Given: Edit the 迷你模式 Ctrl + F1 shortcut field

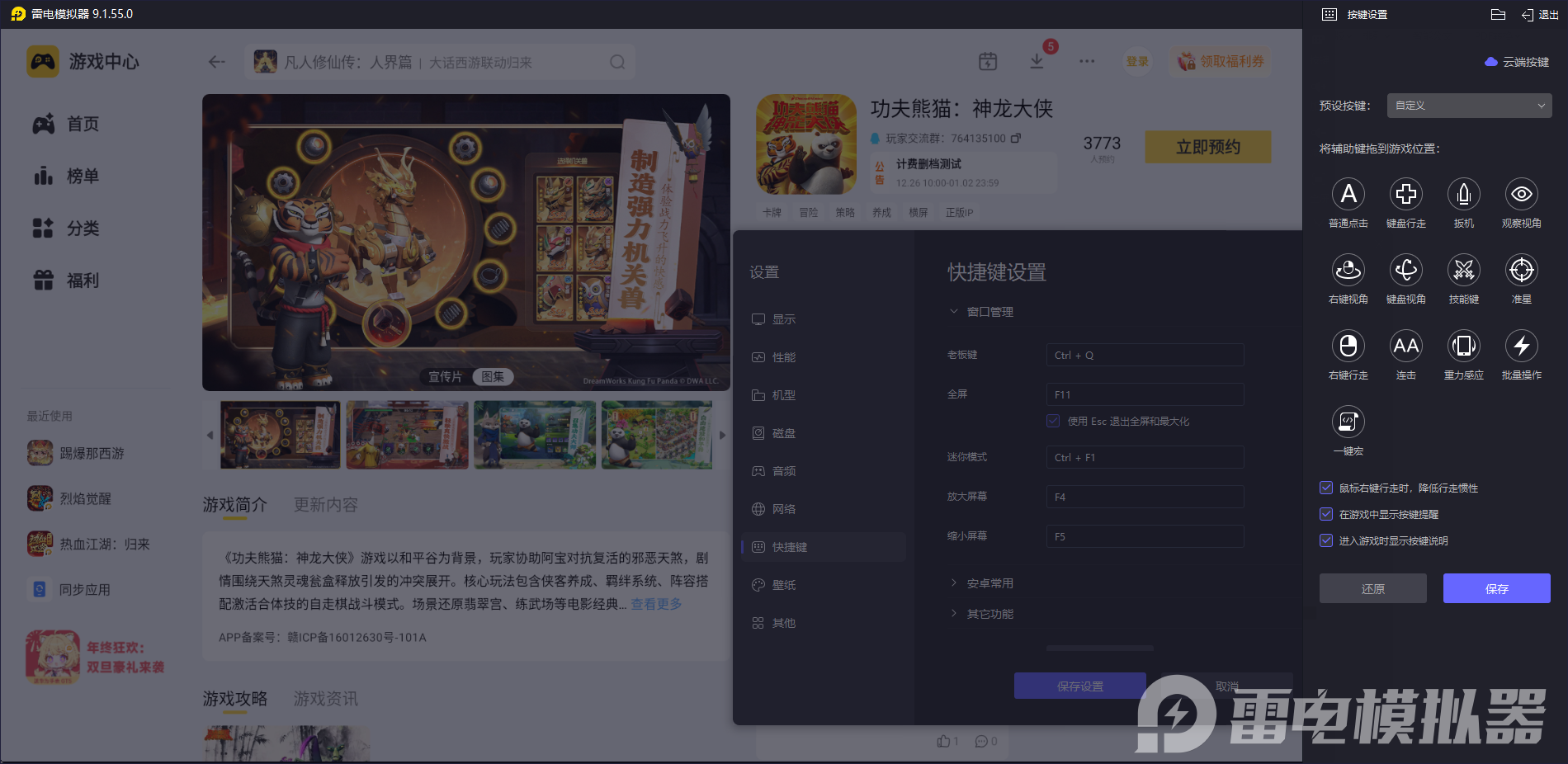Looking at the screenshot, I should click(x=1145, y=457).
